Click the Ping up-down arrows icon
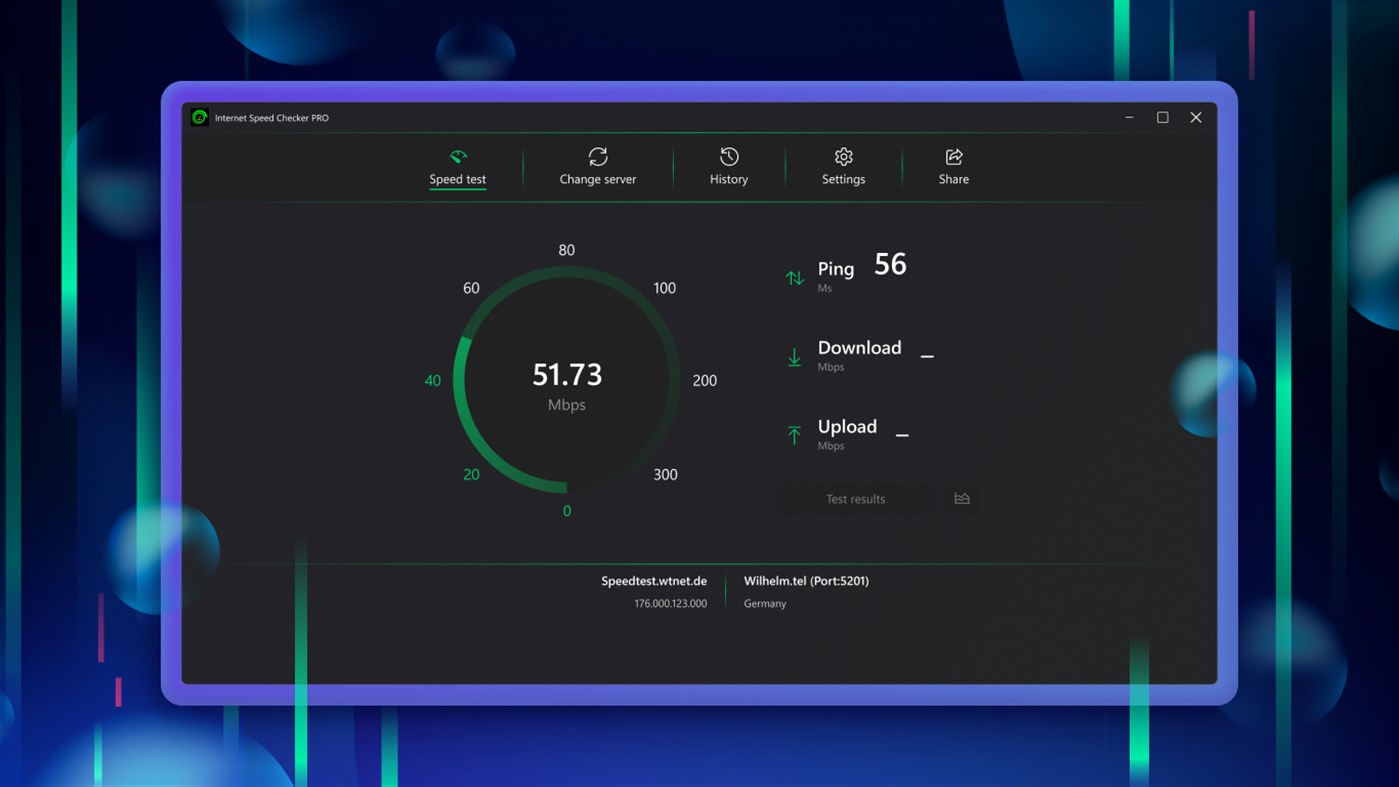1399x787 pixels. (x=794, y=278)
